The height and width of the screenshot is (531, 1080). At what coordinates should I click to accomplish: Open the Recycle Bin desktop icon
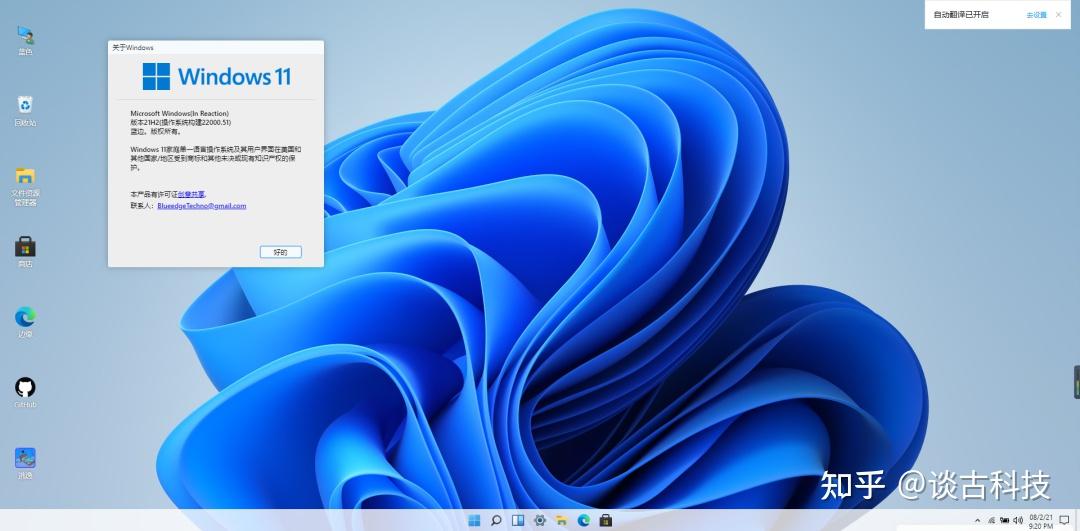(25, 111)
